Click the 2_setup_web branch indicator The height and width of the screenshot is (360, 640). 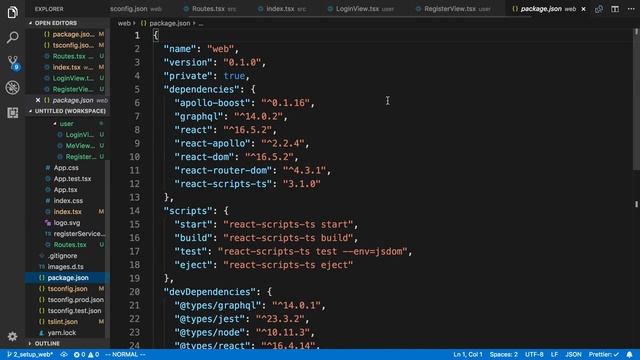pyautogui.click(x=30, y=355)
